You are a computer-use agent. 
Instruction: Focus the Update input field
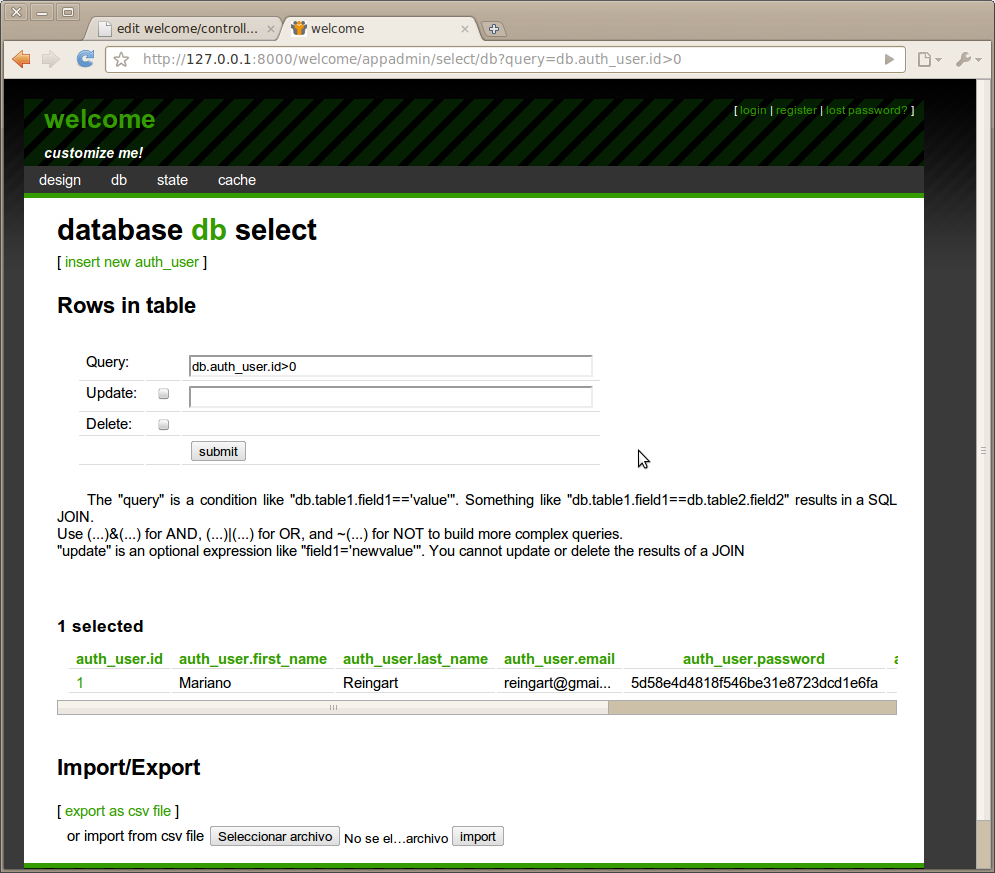(x=390, y=397)
